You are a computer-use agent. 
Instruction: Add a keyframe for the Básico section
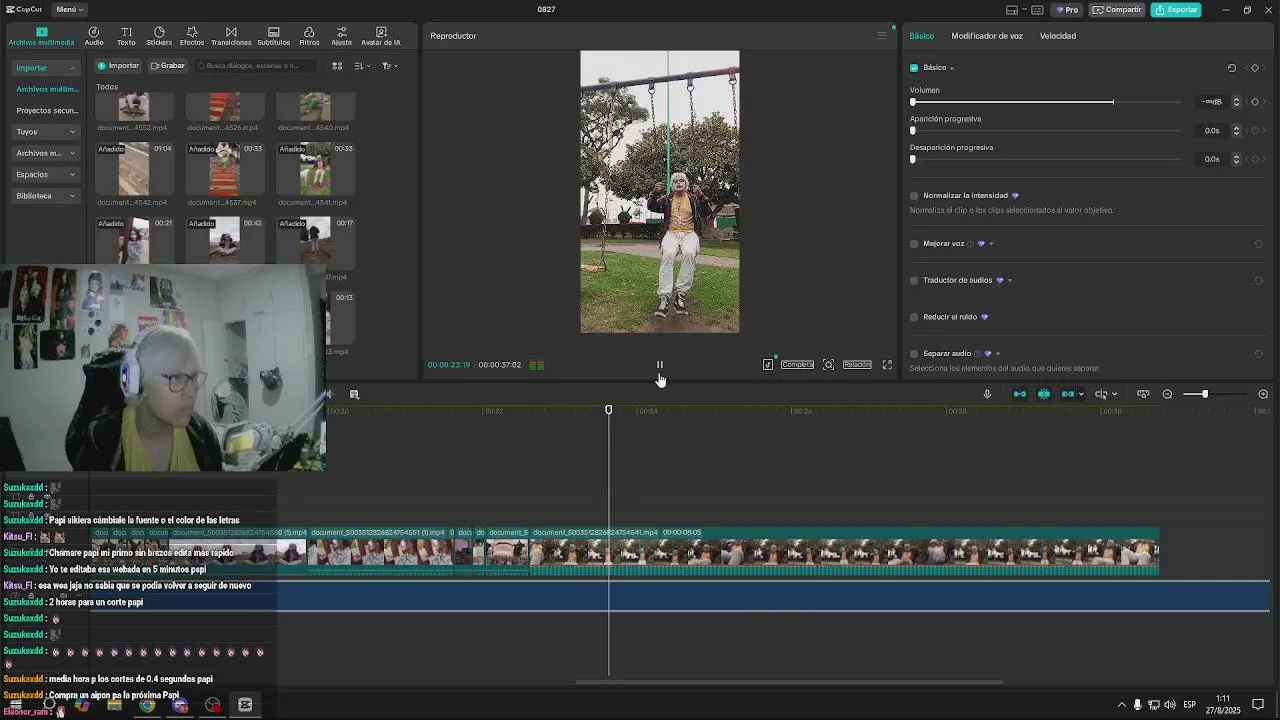coord(1255,68)
